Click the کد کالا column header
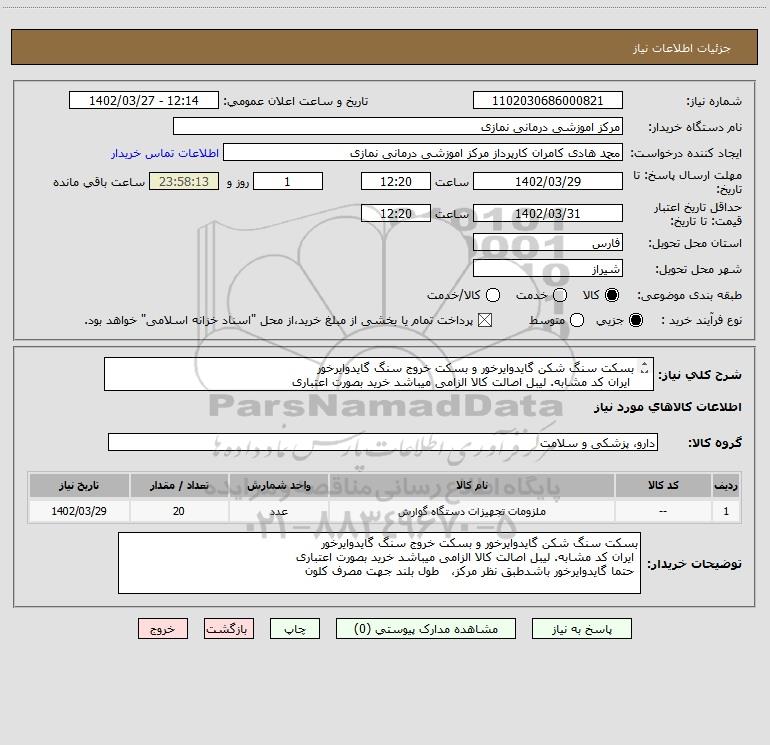Screen dimensions: 770x745 (663, 485)
